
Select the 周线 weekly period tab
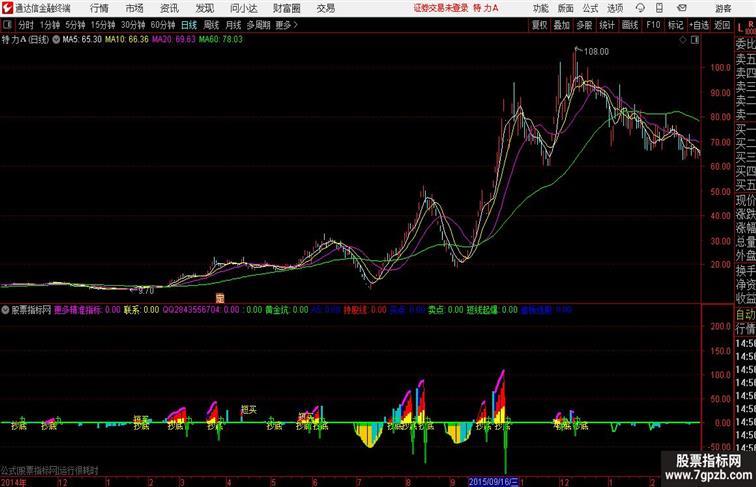tap(211, 25)
